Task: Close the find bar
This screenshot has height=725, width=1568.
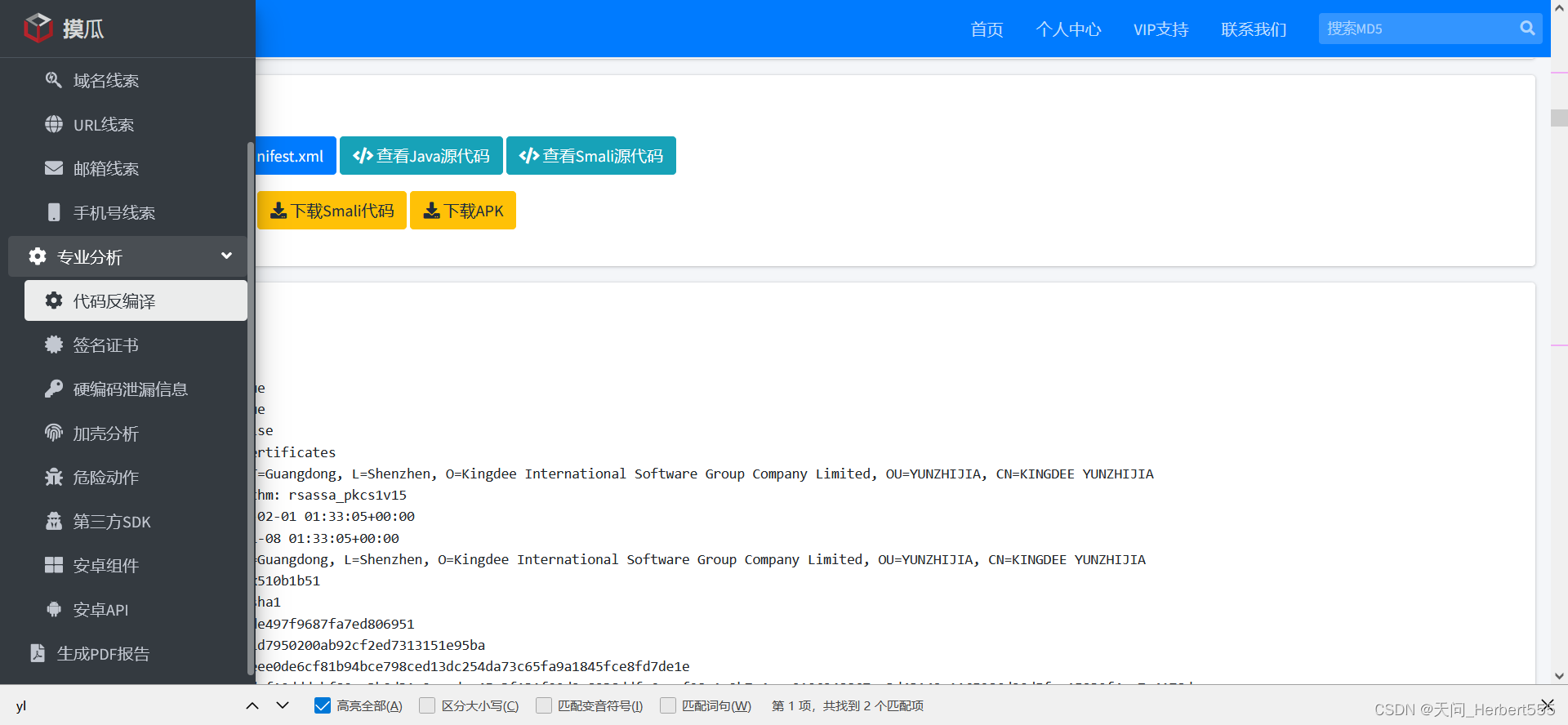Action: click(x=1547, y=705)
